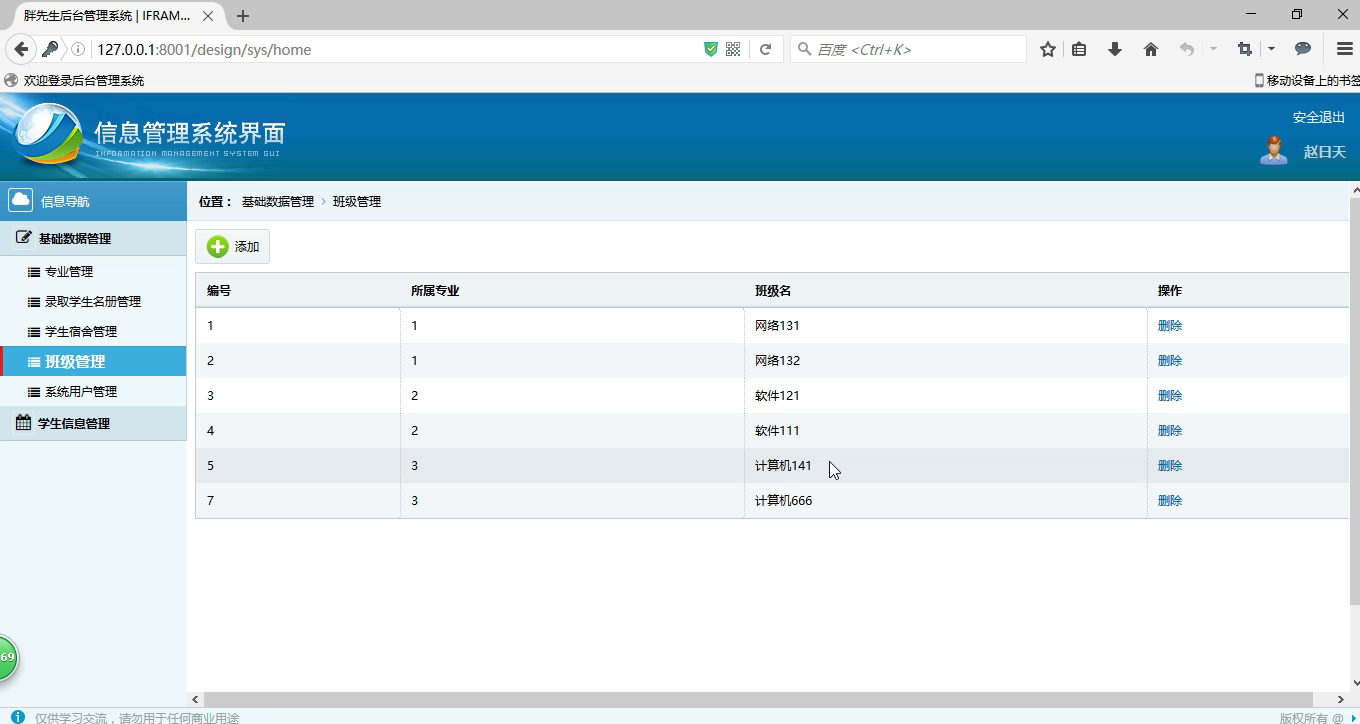Image resolution: width=1360 pixels, height=724 pixels.
Task: Click the user avatar icon beside 赵日天
Action: (1273, 151)
